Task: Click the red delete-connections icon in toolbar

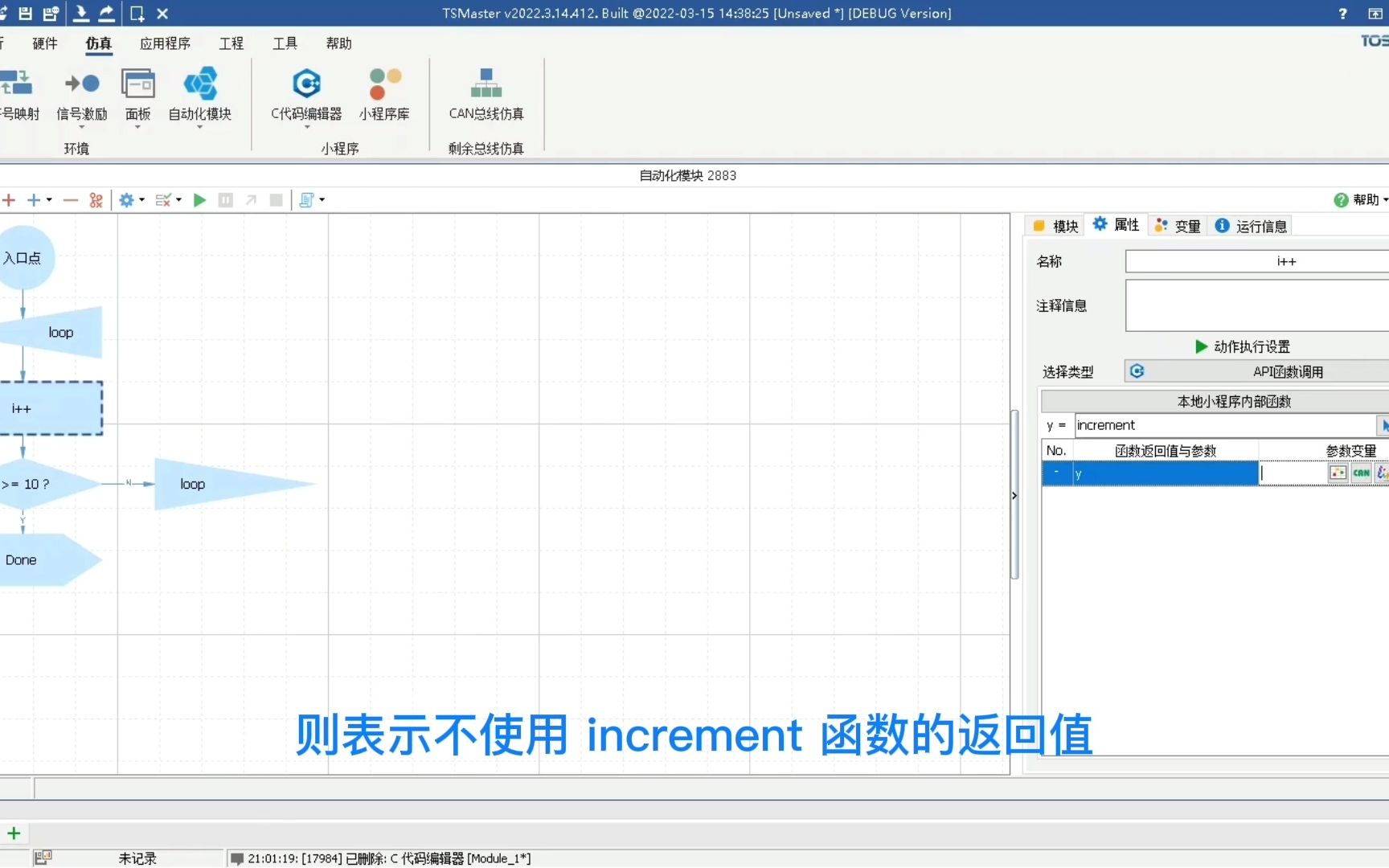Action: tap(96, 200)
